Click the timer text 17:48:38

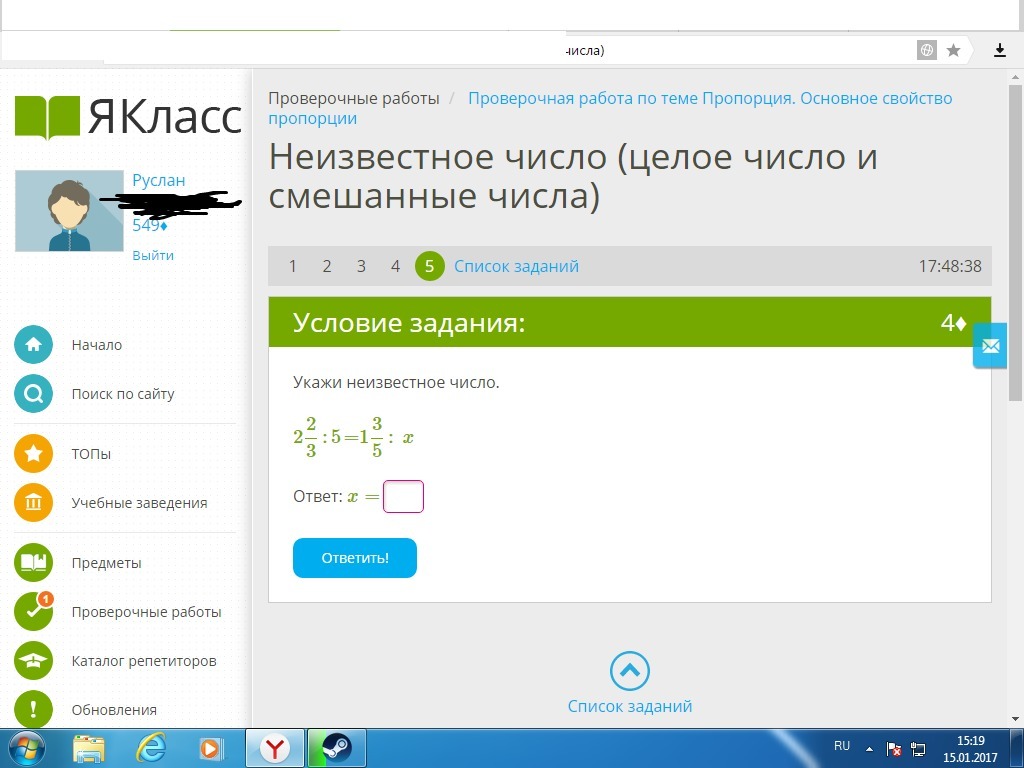(x=950, y=266)
